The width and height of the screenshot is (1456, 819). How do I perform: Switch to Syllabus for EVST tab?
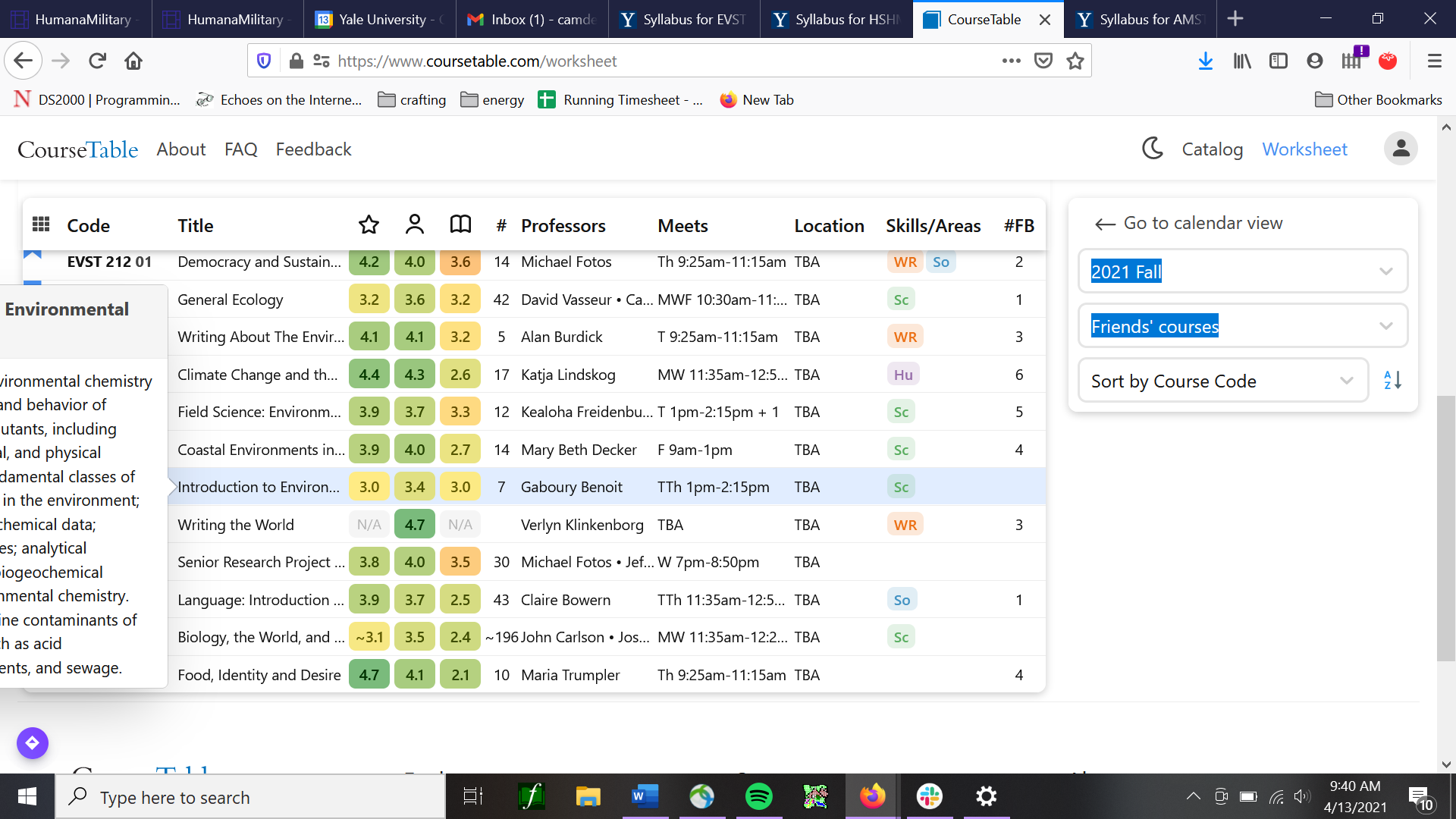tap(685, 19)
